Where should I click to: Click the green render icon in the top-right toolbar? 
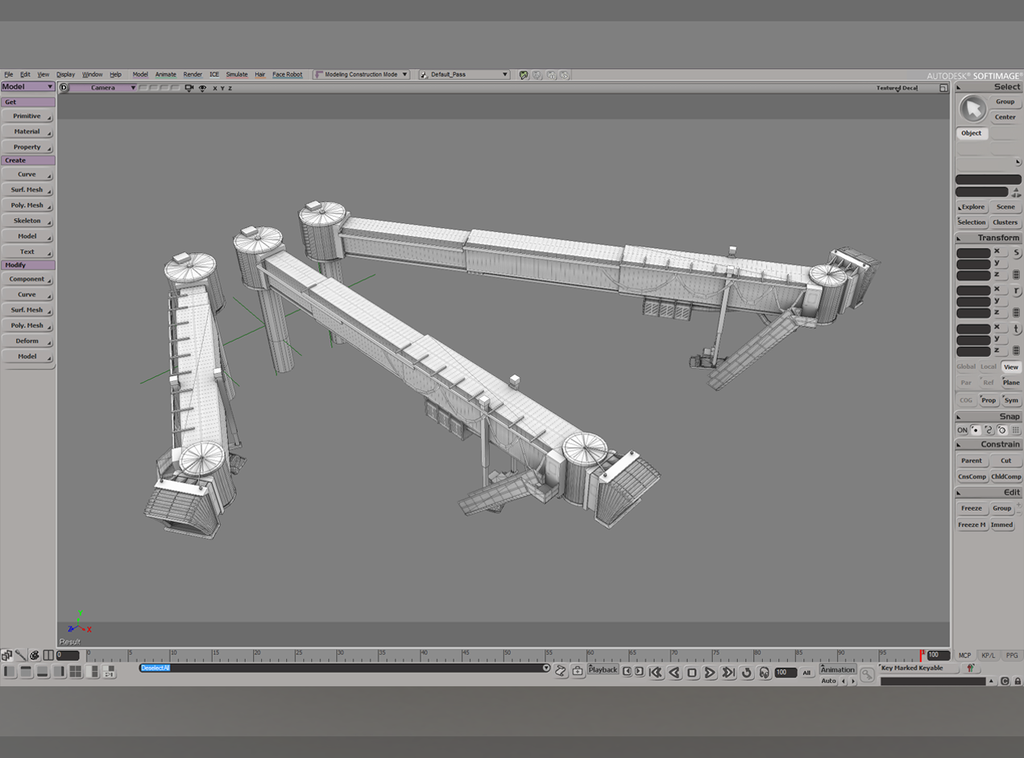522,73
